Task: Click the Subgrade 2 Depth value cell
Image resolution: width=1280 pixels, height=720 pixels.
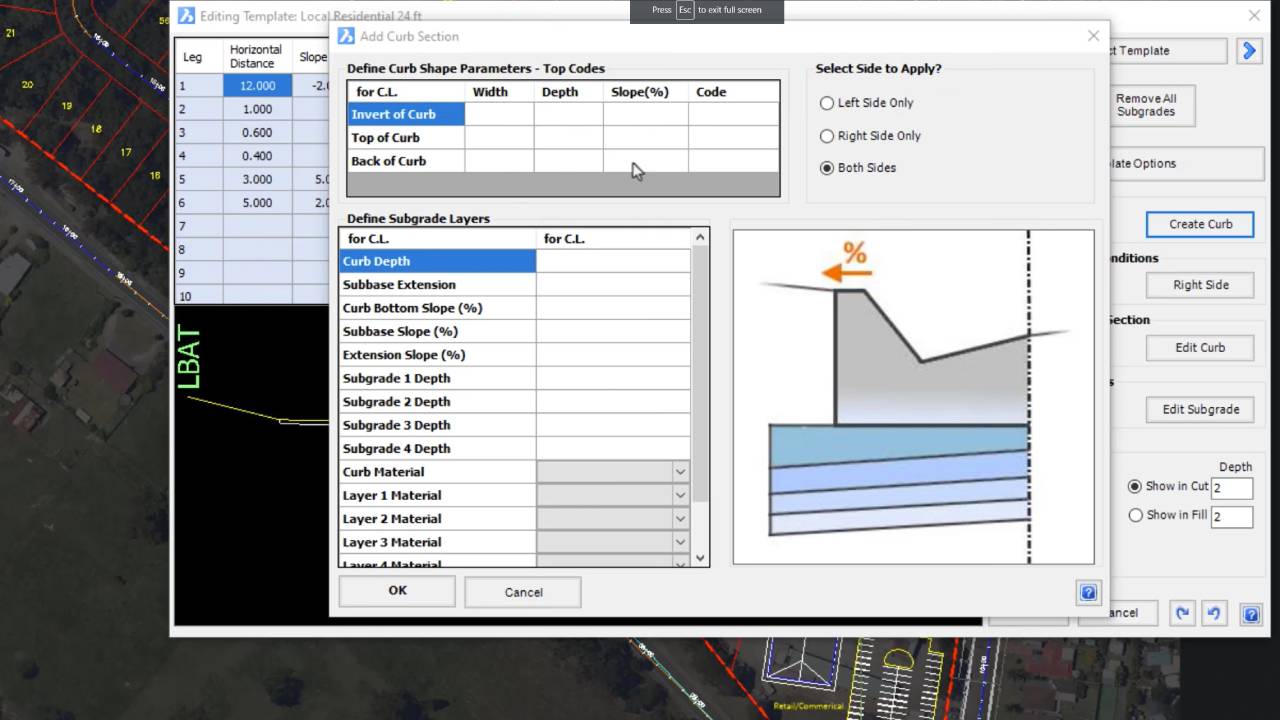Action: (x=613, y=402)
